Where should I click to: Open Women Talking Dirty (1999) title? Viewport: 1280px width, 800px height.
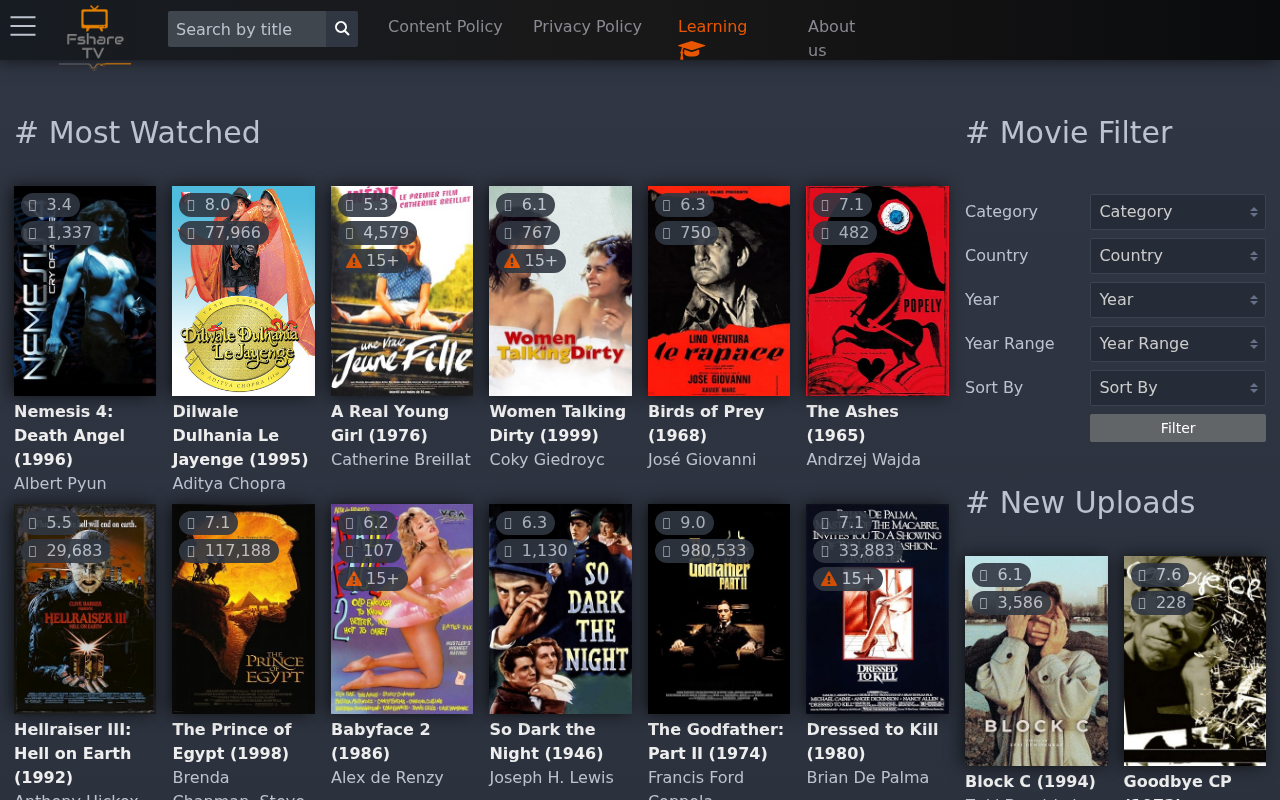point(557,423)
